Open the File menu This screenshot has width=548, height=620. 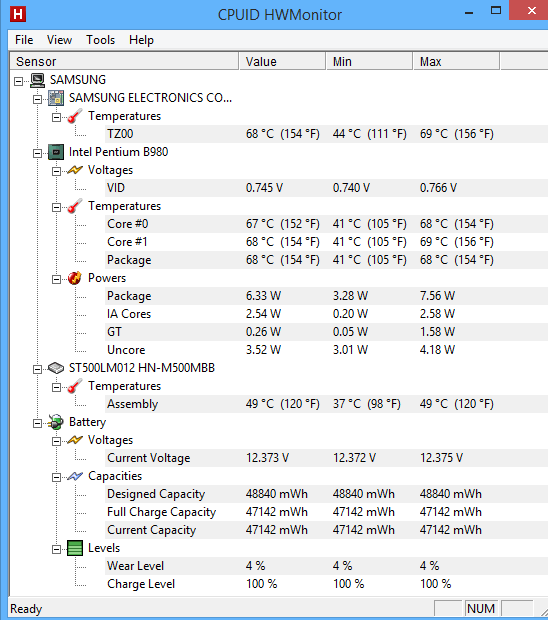tap(24, 40)
